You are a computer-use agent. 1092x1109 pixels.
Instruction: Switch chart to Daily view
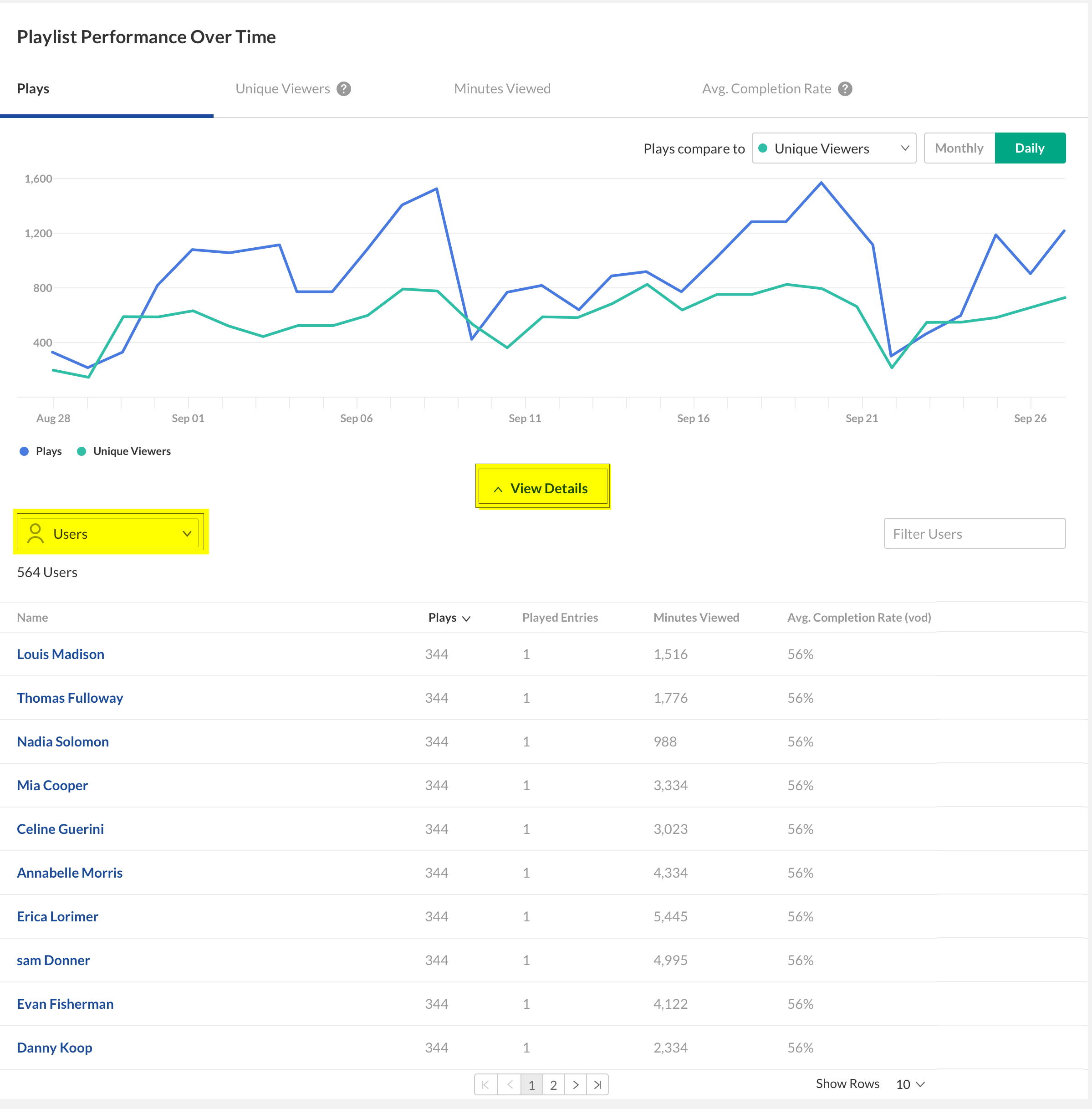[x=1030, y=148]
